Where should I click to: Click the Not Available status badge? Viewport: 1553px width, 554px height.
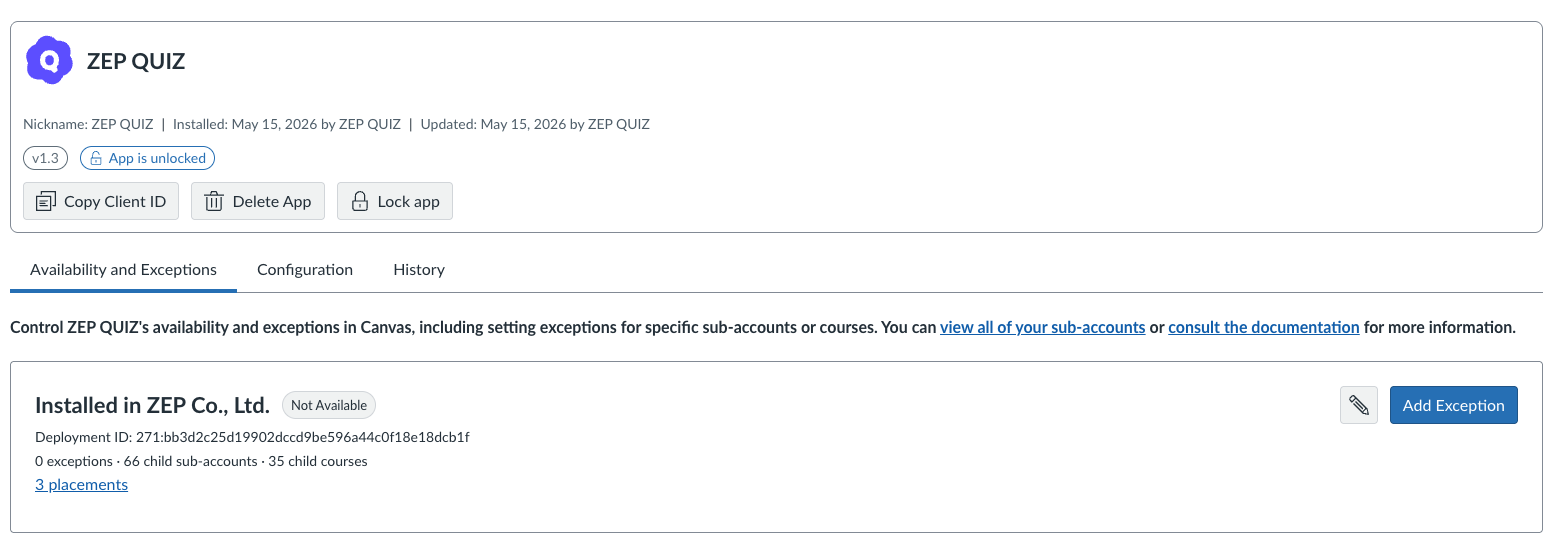point(329,405)
